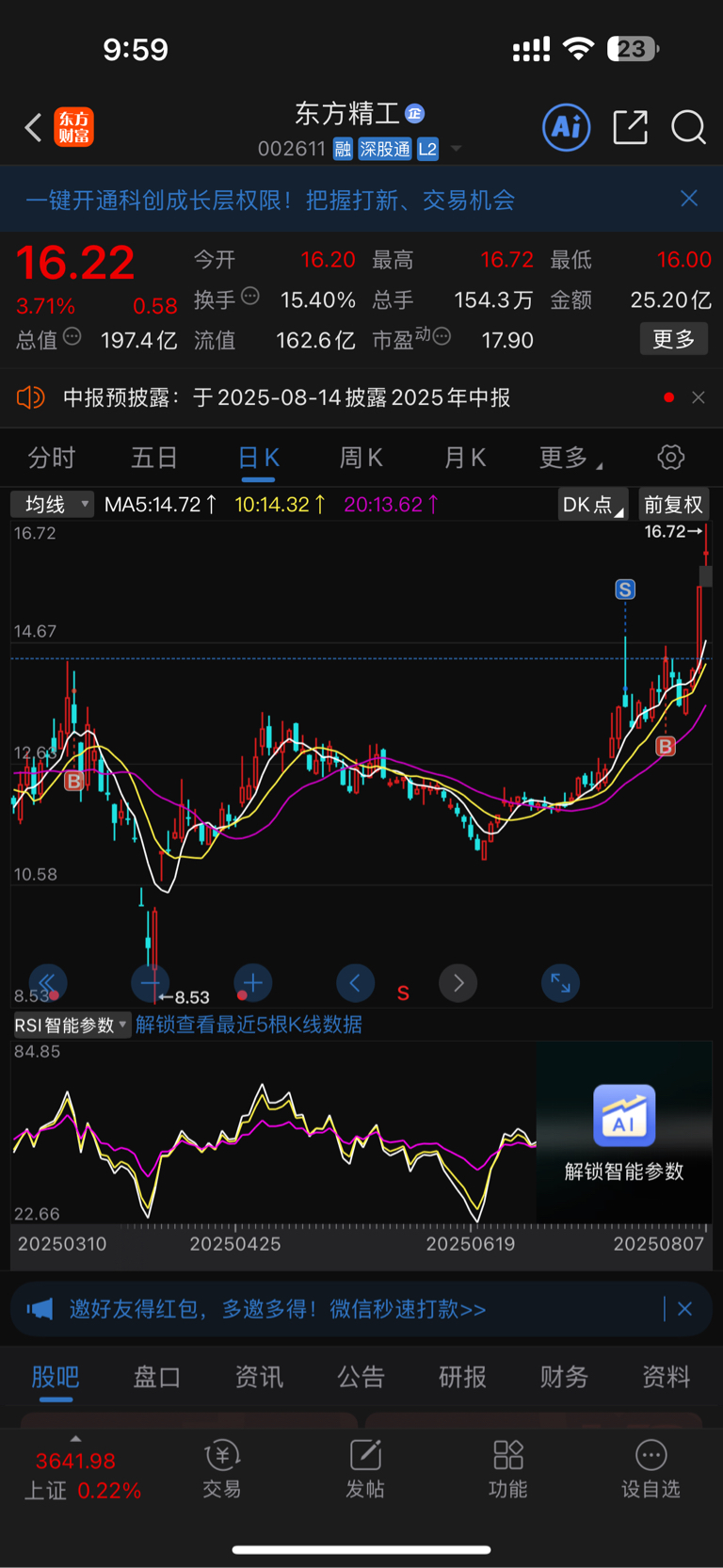Tap info icon beside 市盈动
723x1568 pixels.
click(x=442, y=336)
